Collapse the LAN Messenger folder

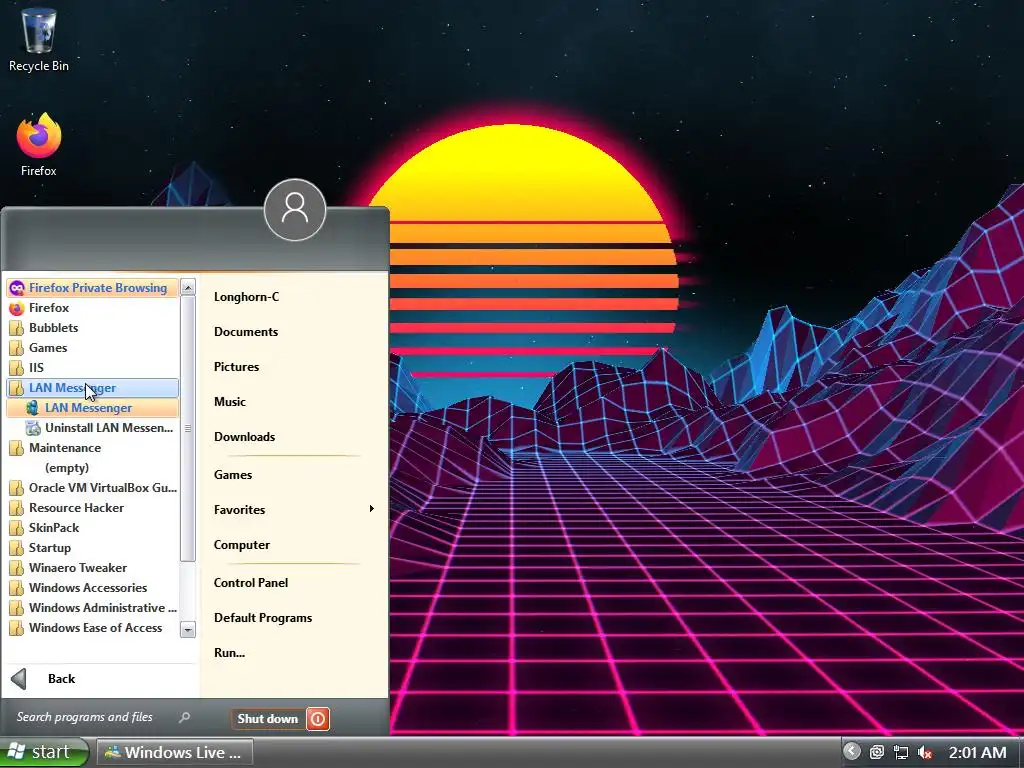[92, 388]
